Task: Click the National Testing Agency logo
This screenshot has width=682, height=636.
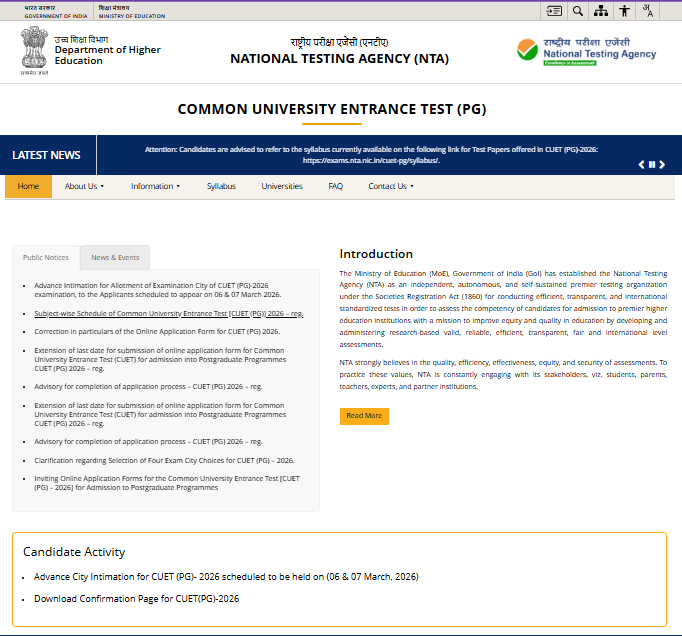Action: coord(587,51)
